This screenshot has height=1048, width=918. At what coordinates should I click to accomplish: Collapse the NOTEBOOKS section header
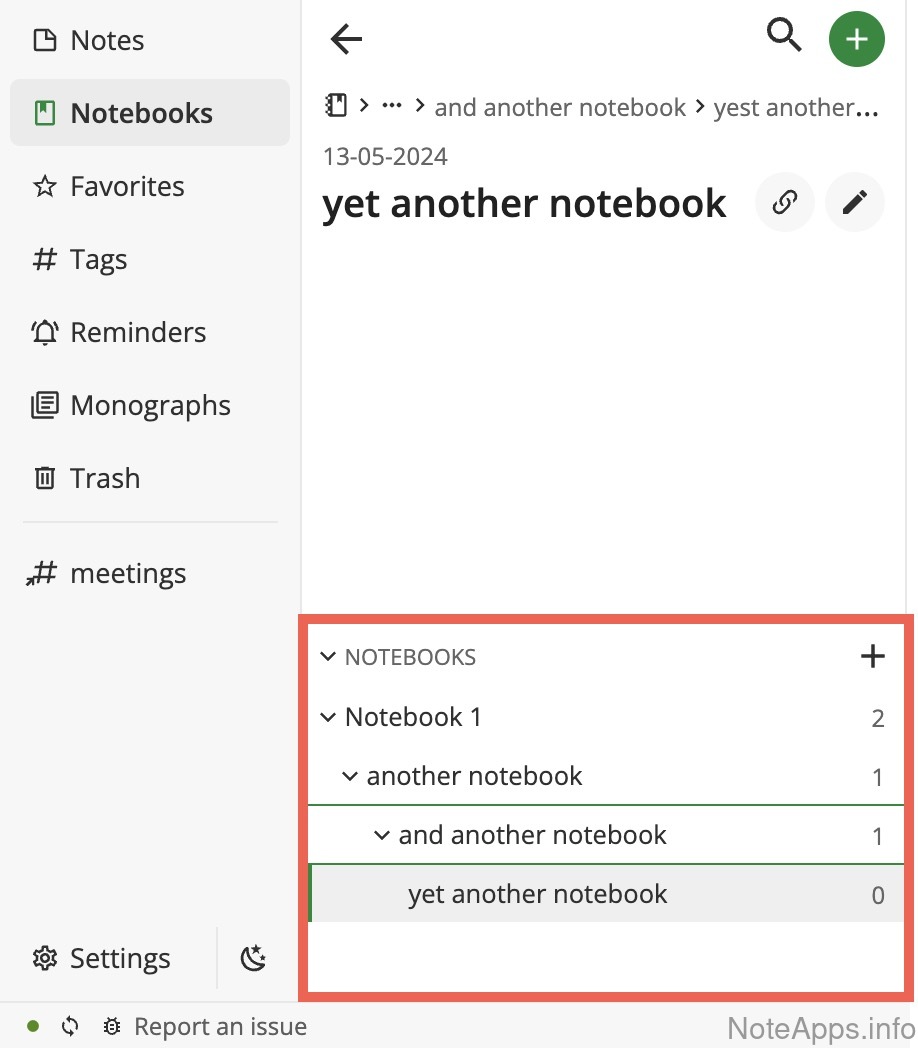[328, 657]
